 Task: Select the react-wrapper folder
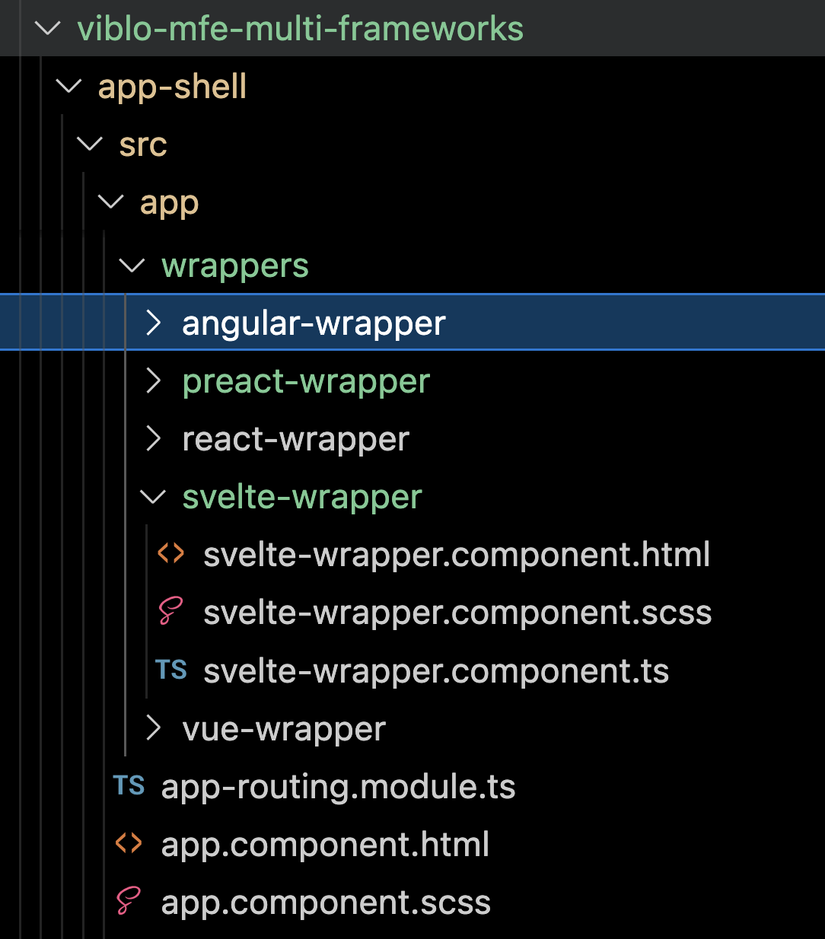(295, 438)
